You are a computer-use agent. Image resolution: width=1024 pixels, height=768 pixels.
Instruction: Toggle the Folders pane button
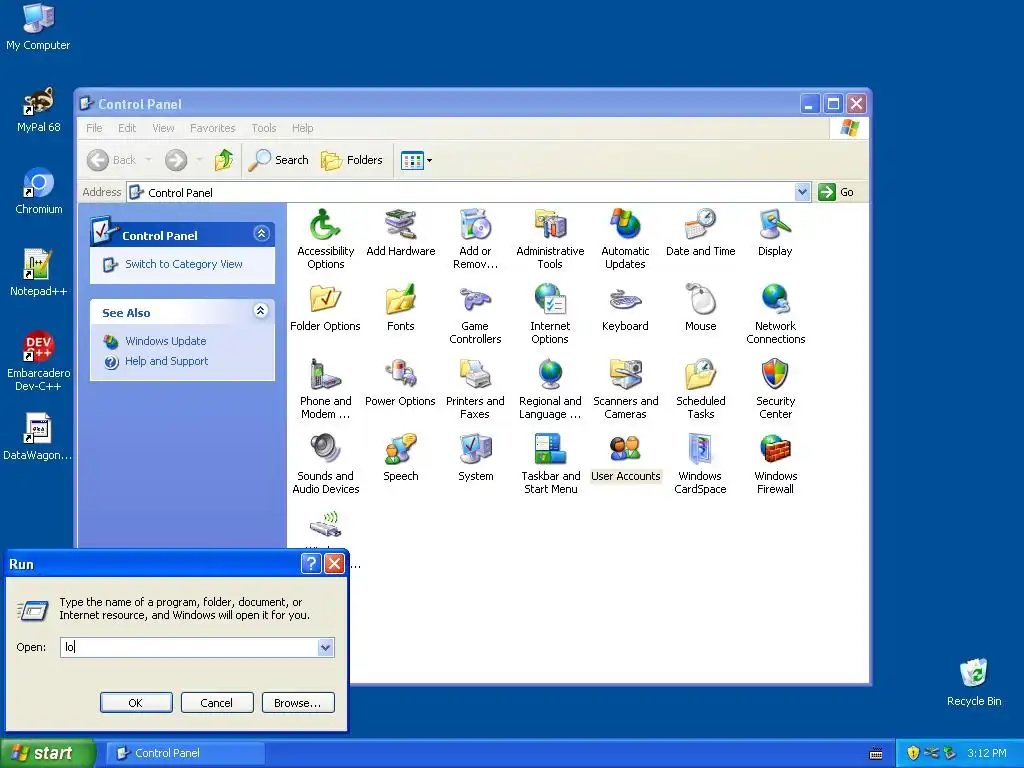351,160
